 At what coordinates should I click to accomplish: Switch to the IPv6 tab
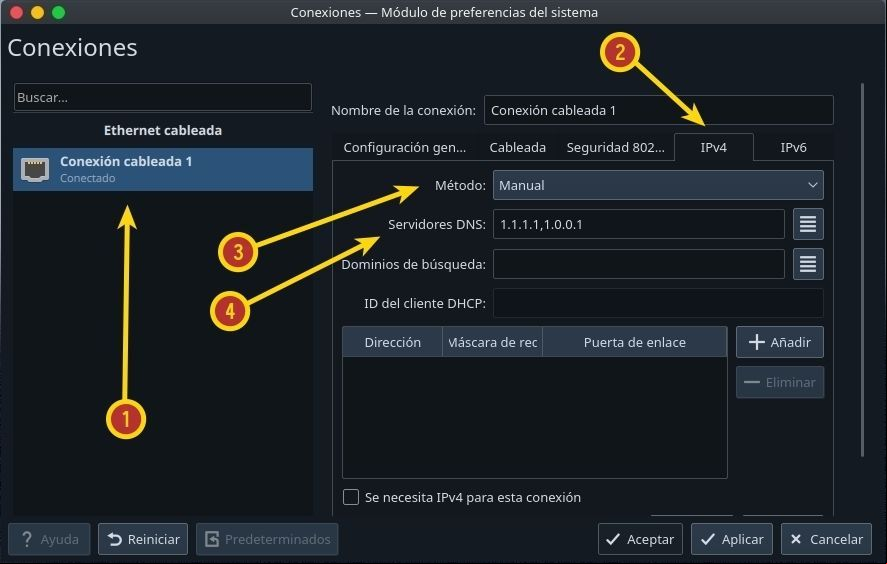pyautogui.click(x=793, y=147)
